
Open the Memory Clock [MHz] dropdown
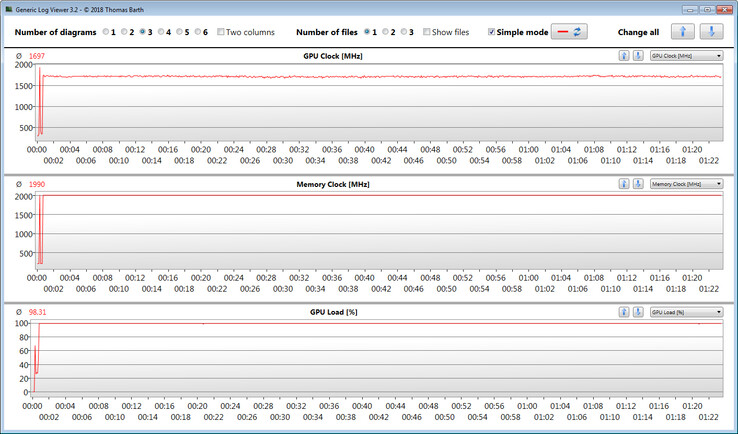pyautogui.click(x=686, y=184)
